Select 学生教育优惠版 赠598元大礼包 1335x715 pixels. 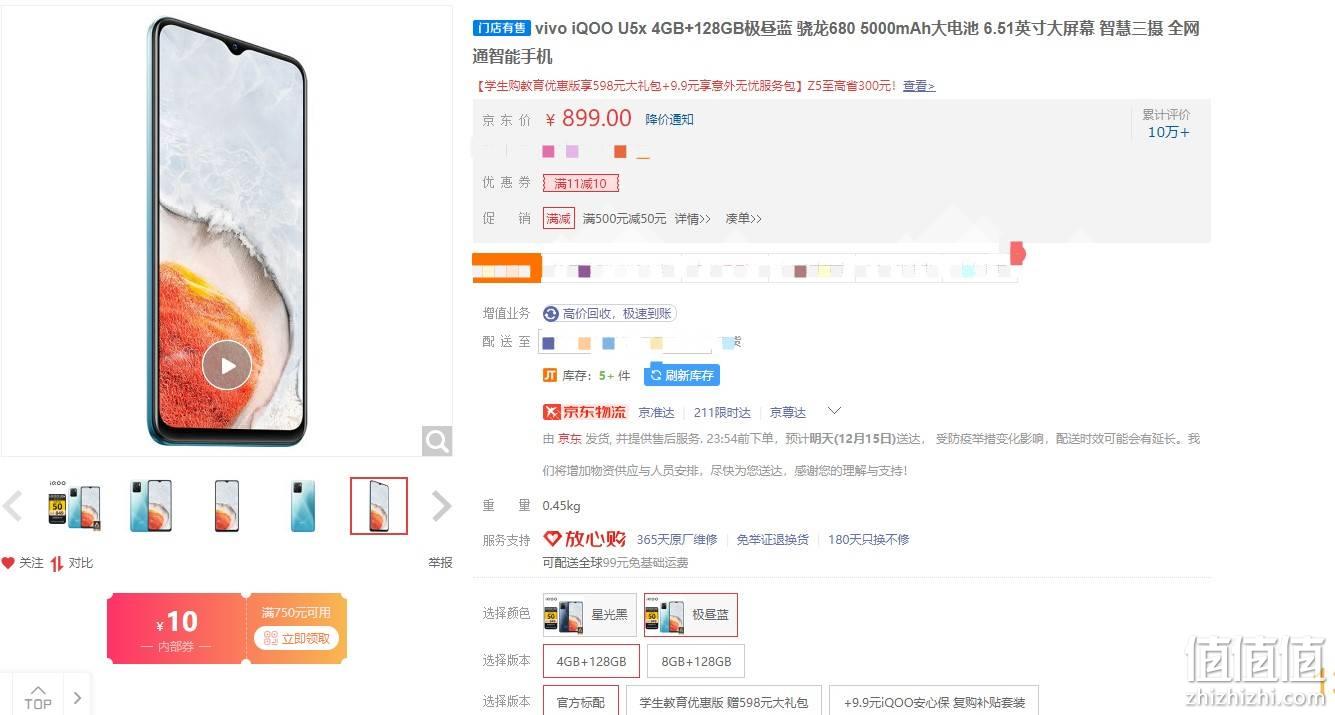point(725,702)
